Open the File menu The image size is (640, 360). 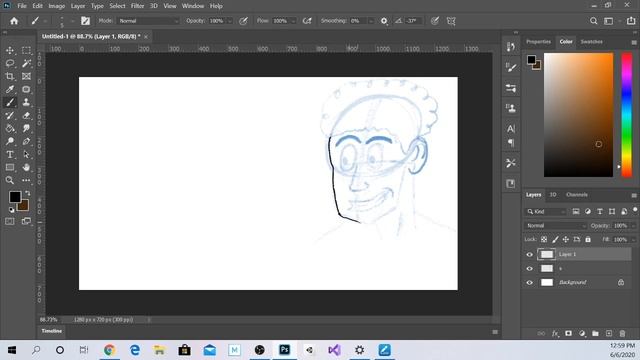click(x=22, y=6)
